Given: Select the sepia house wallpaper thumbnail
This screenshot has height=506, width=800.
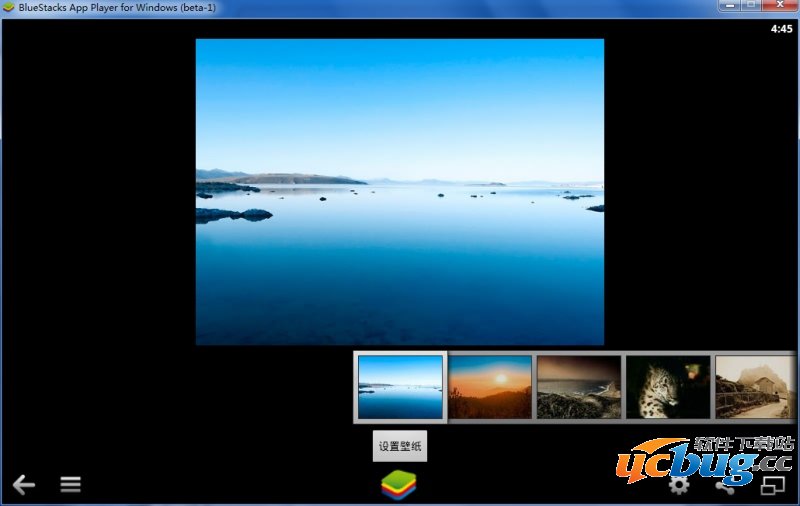Looking at the screenshot, I should 755,387.
